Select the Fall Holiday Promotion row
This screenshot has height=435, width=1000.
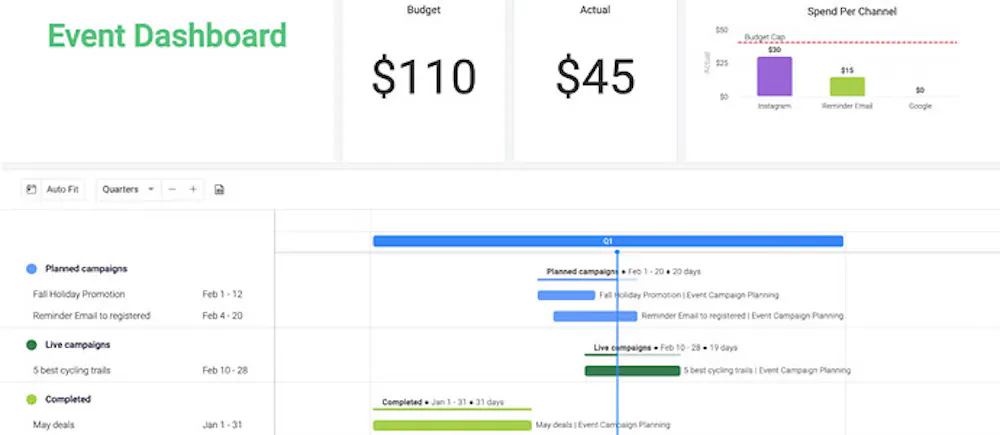click(x=79, y=295)
